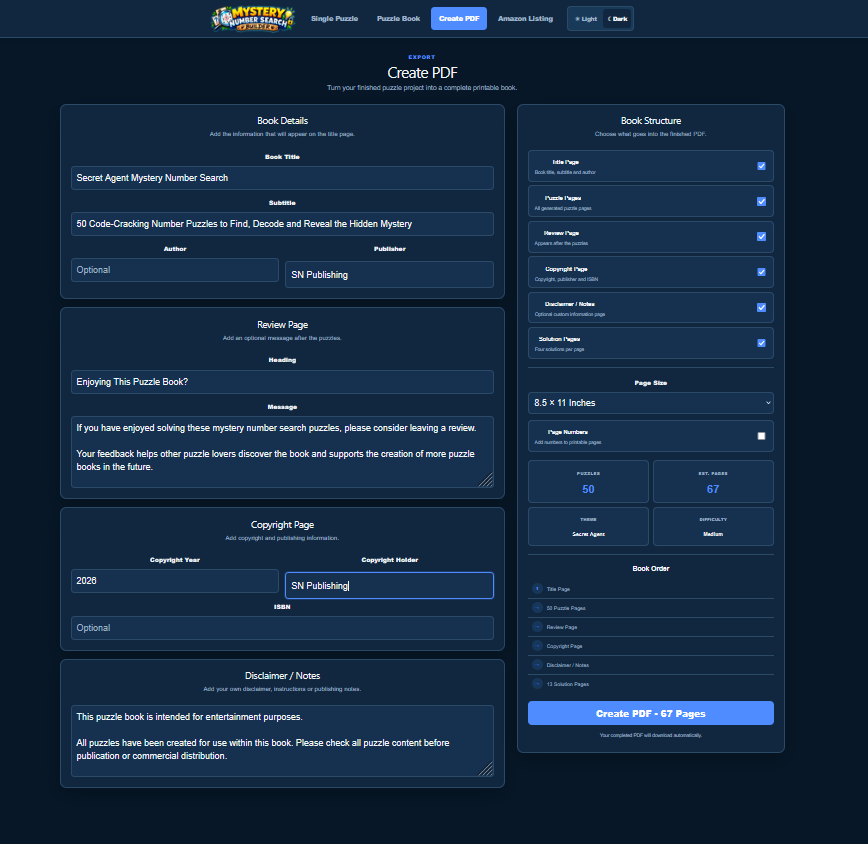The image size is (868, 844).
Task: Click the Author input field
Action: coord(175,270)
